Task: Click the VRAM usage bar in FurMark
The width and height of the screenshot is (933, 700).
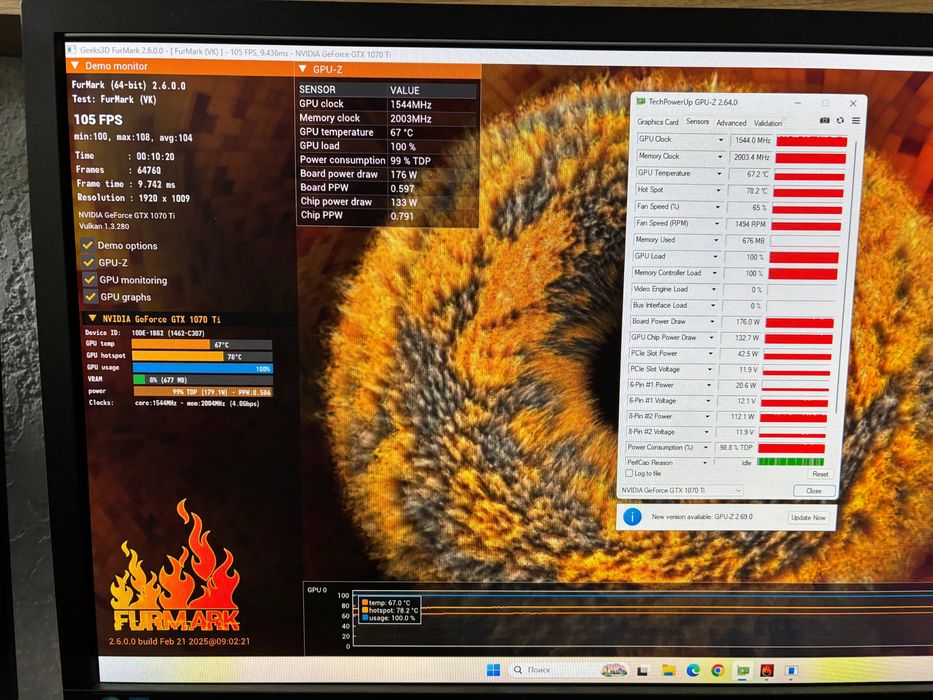Action: 202,380
